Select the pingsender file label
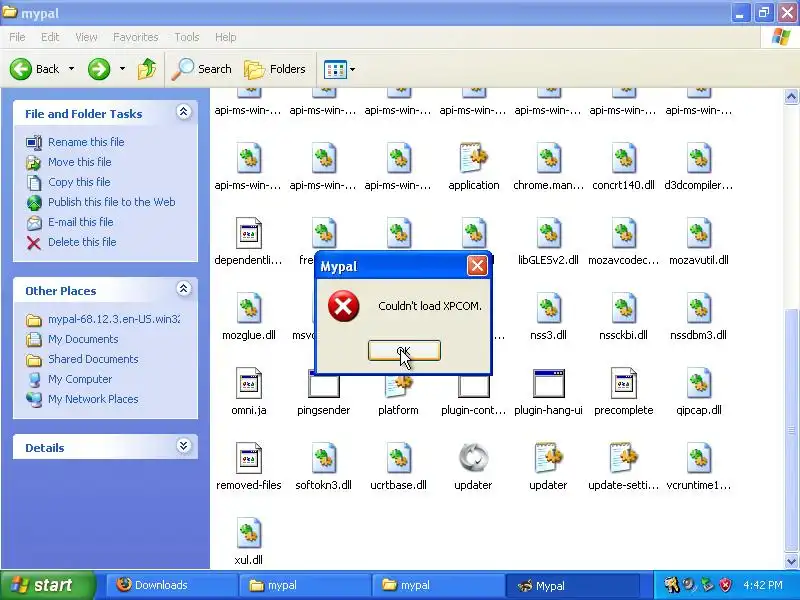The height and width of the screenshot is (600, 800). (x=323, y=410)
